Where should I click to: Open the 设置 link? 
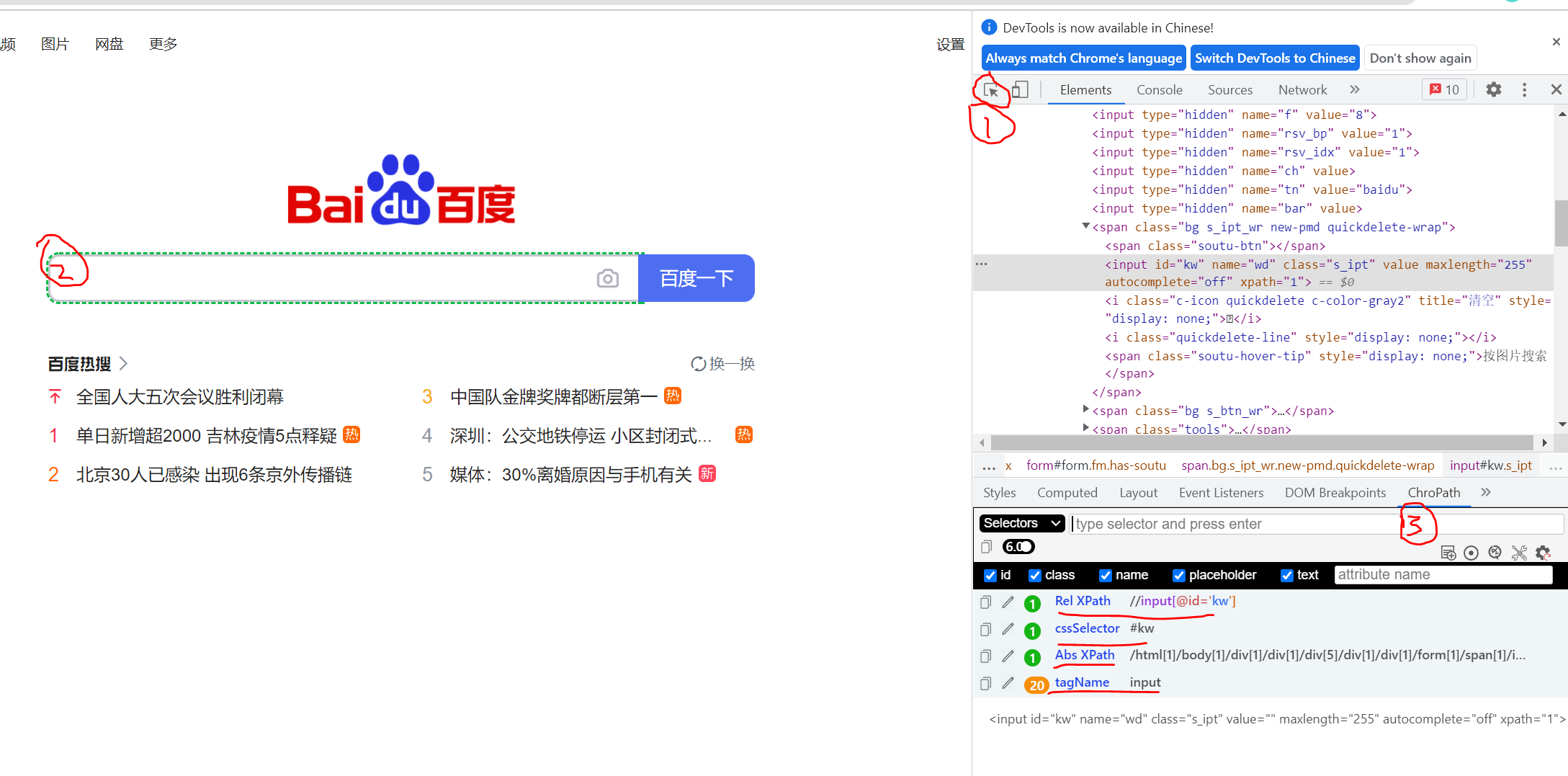coord(951,44)
